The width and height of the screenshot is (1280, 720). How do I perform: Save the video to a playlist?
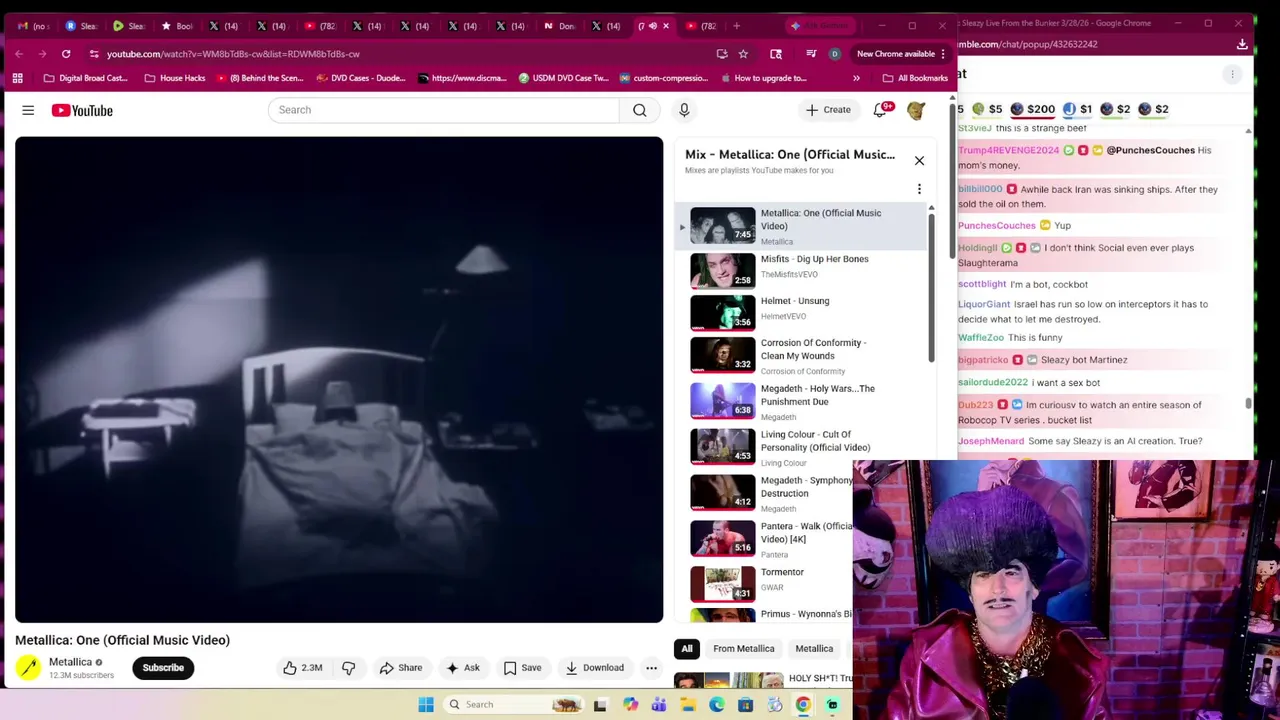(522, 668)
